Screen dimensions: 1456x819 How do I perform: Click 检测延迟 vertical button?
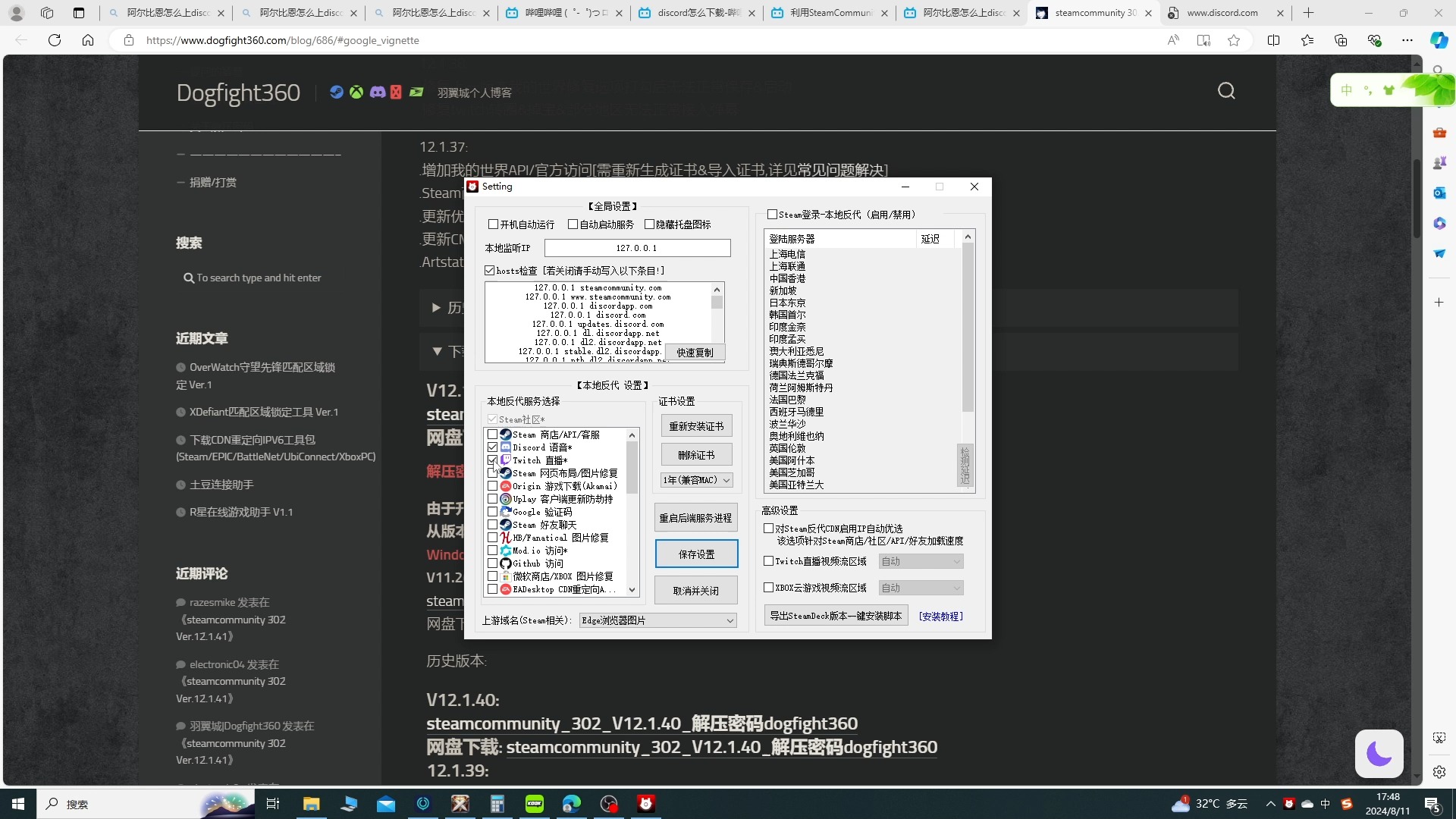[965, 466]
